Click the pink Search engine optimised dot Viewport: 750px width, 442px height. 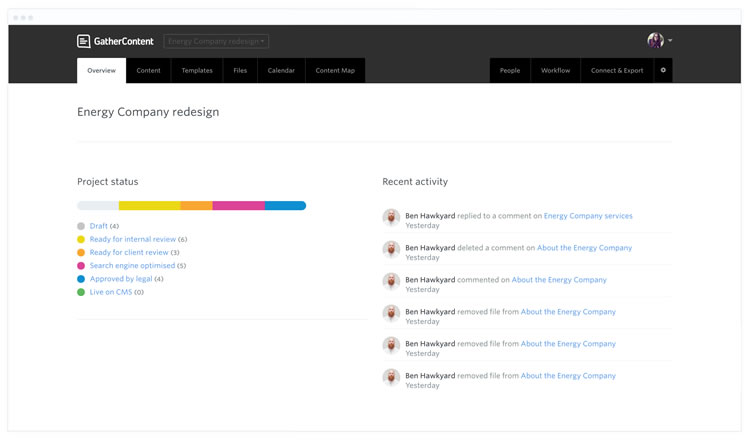pos(81,266)
